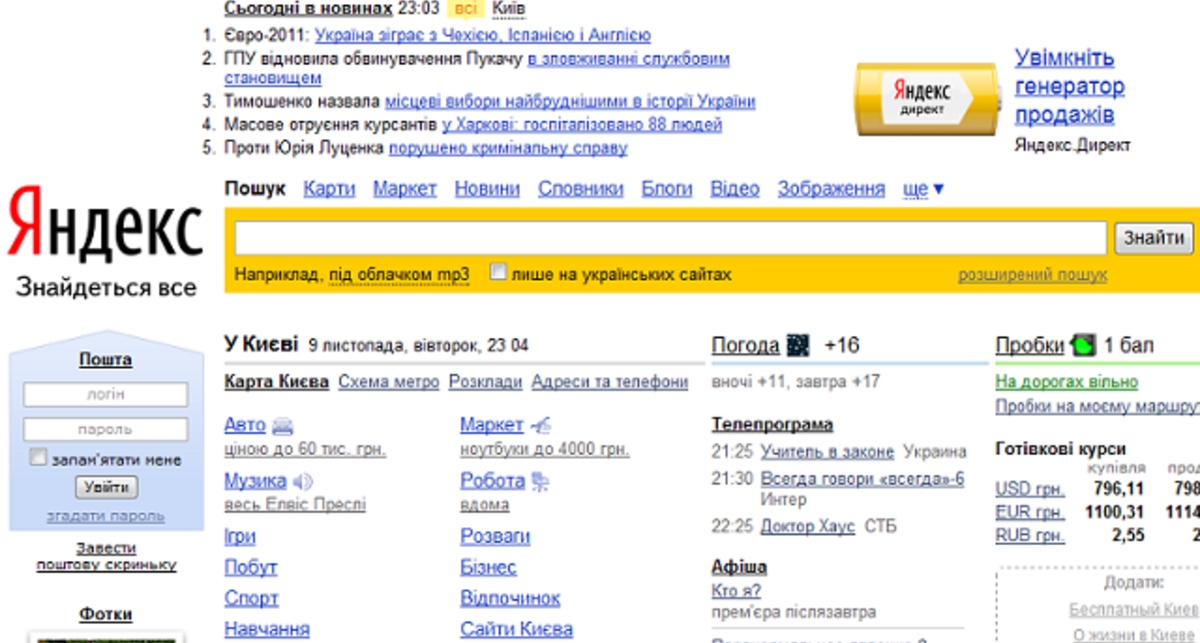Screen dimensions: 1200x643
Task: Click into the main search field
Action: 670,239
